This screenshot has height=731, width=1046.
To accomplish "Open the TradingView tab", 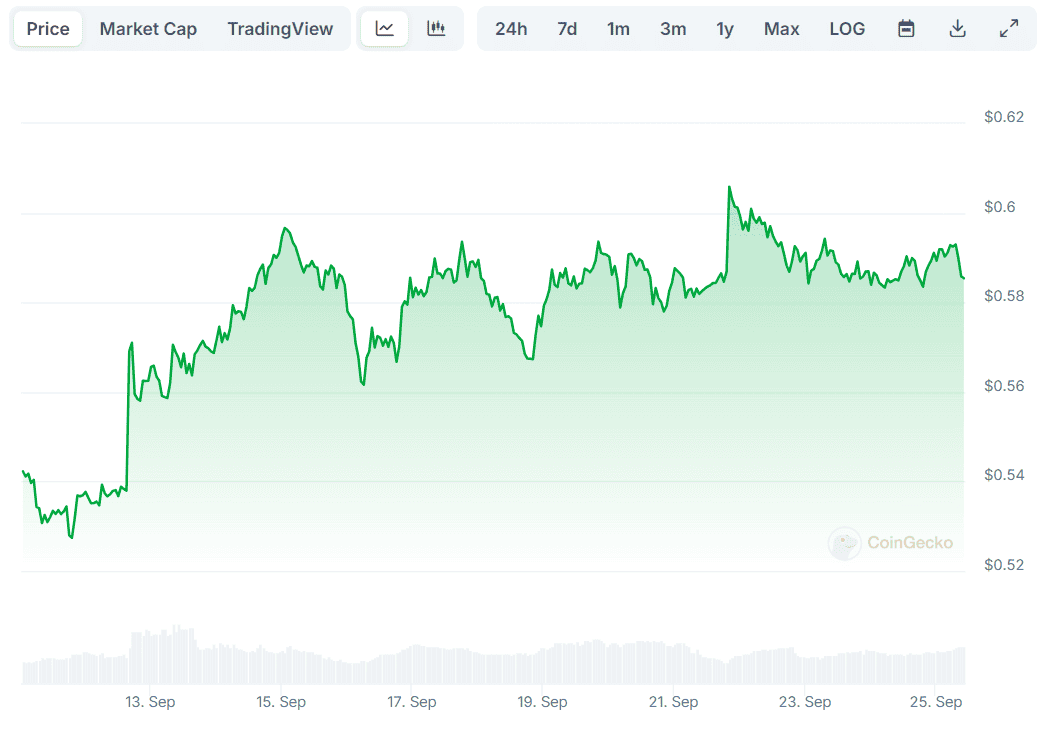I will click(280, 29).
